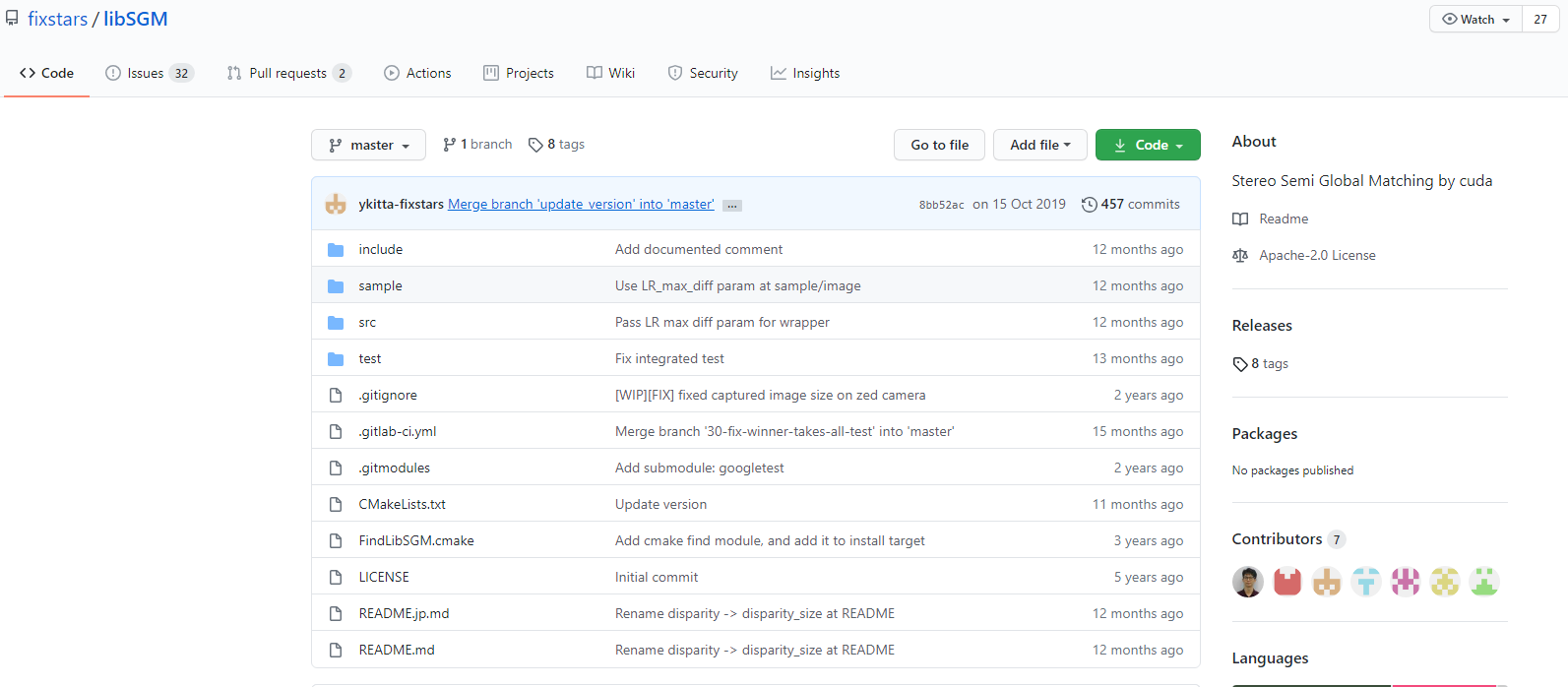Open 'Add submodule: googletest' commit message
The height and width of the screenshot is (687, 1568).
coord(700,468)
